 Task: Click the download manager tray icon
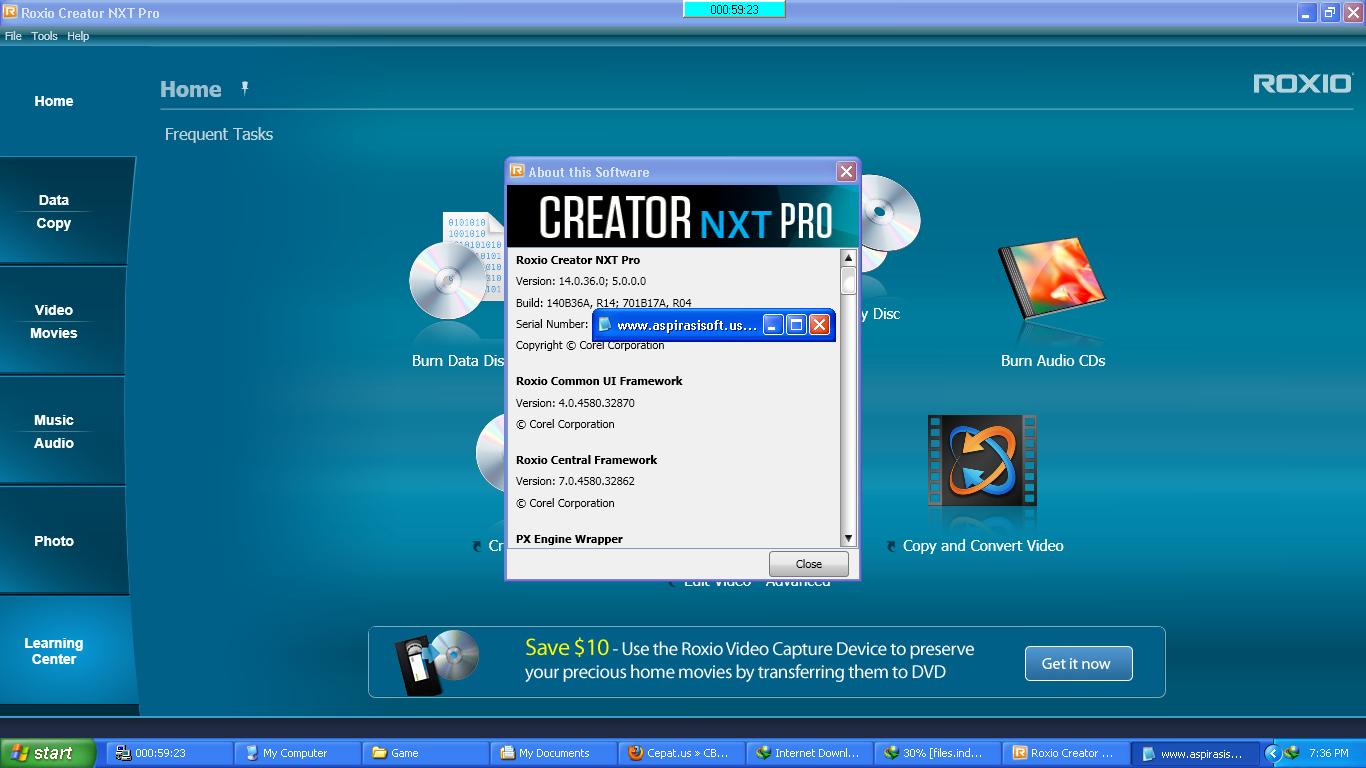(x=1292, y=754)
